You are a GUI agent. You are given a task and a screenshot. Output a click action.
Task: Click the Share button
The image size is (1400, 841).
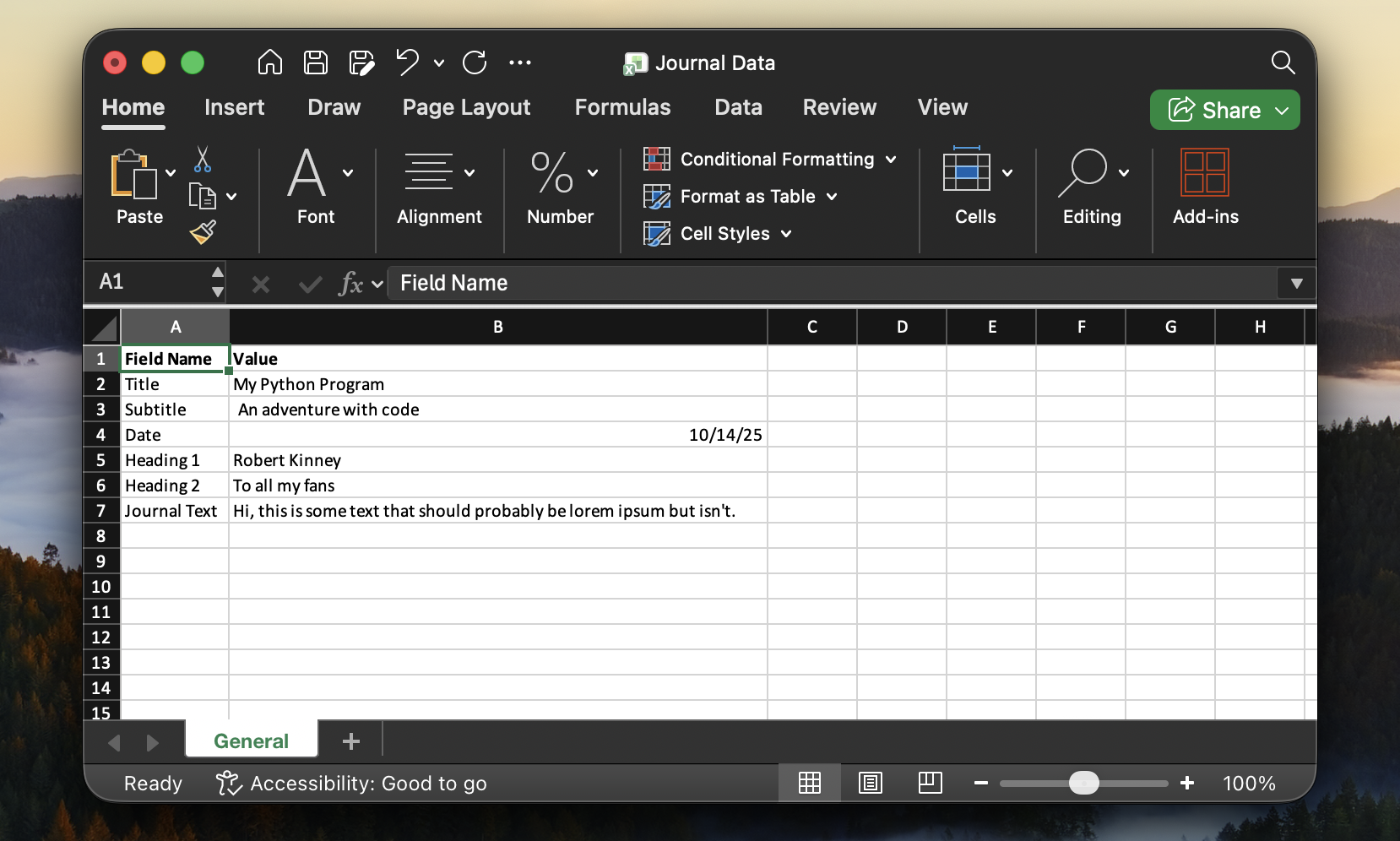pos(1224,110)
